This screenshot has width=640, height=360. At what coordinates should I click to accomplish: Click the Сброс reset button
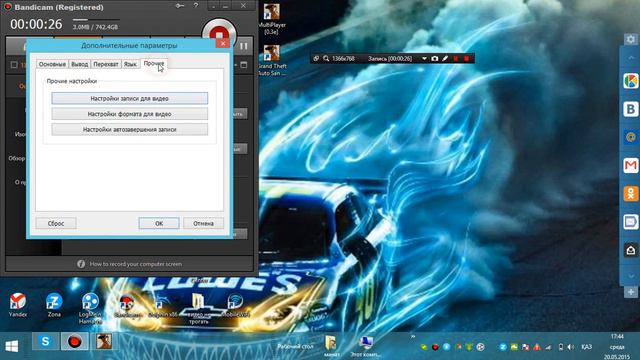[x=56, y=223]
